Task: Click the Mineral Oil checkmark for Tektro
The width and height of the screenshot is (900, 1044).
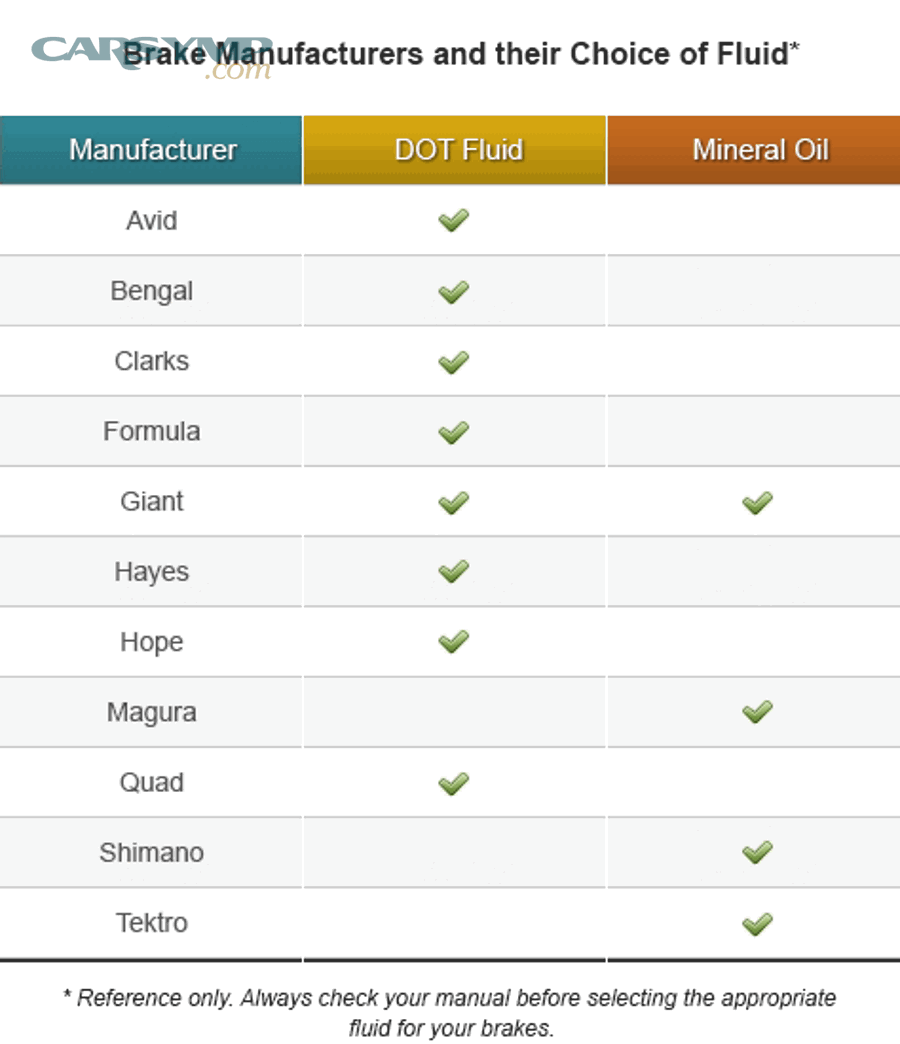Action: 757,923
